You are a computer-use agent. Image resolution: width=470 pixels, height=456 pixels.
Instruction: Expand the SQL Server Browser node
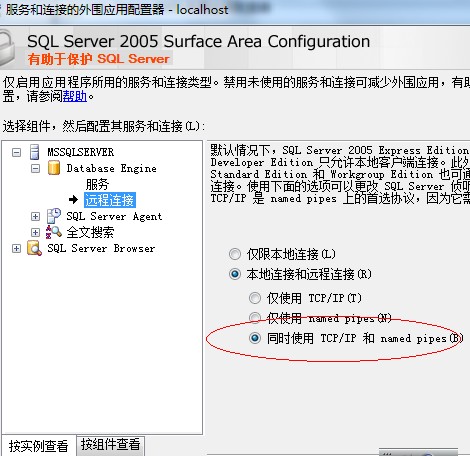pos(16,249)
